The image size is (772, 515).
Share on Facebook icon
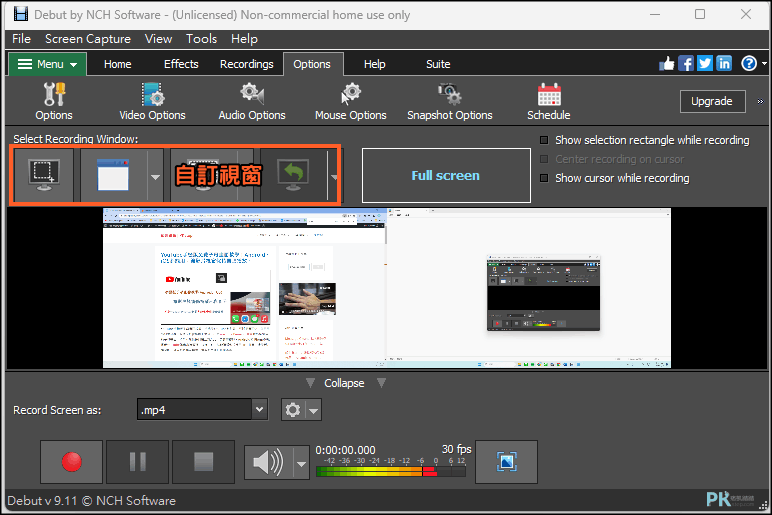tap(686, 64)
